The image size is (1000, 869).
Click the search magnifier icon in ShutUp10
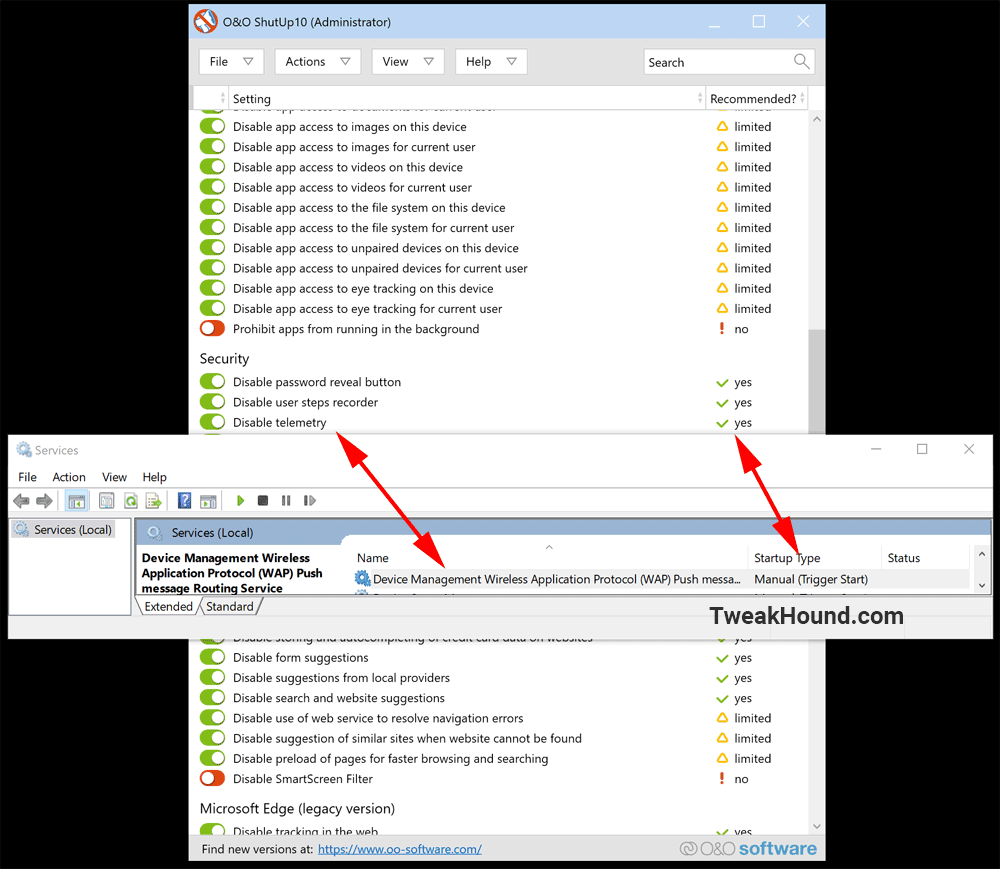[802, 61]
